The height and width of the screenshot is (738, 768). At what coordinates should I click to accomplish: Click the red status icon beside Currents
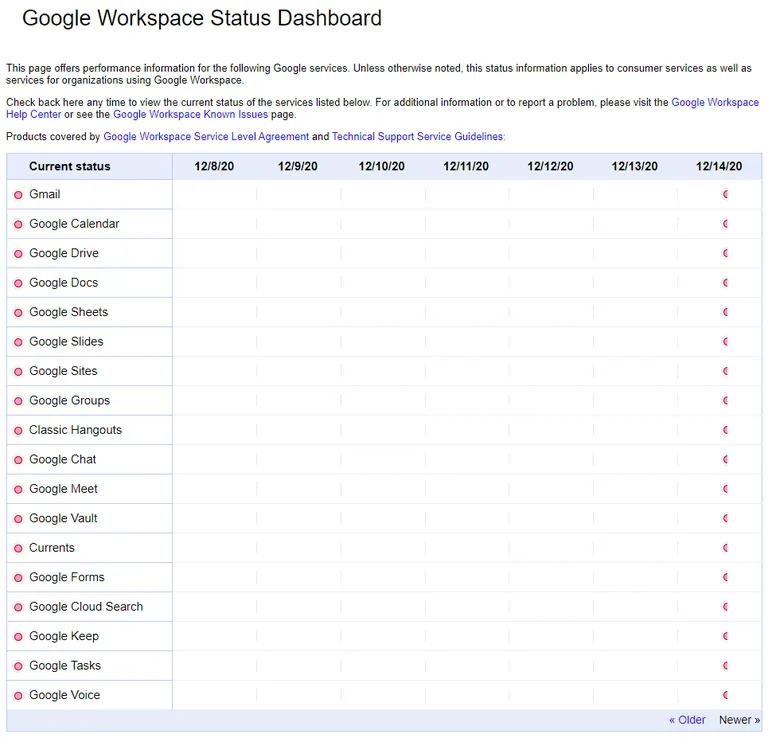(x=18, y=548)
